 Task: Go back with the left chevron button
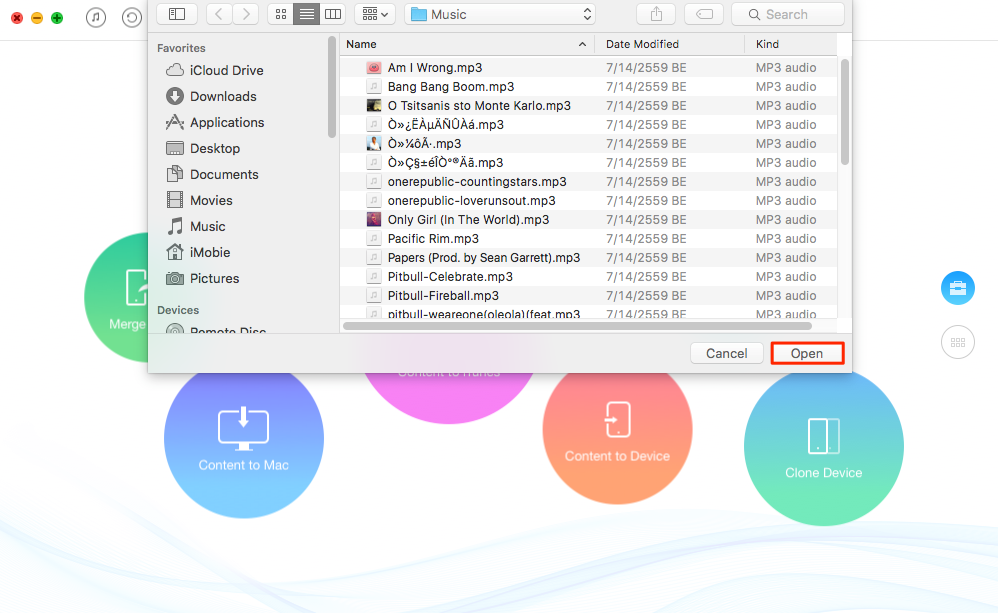218,14
